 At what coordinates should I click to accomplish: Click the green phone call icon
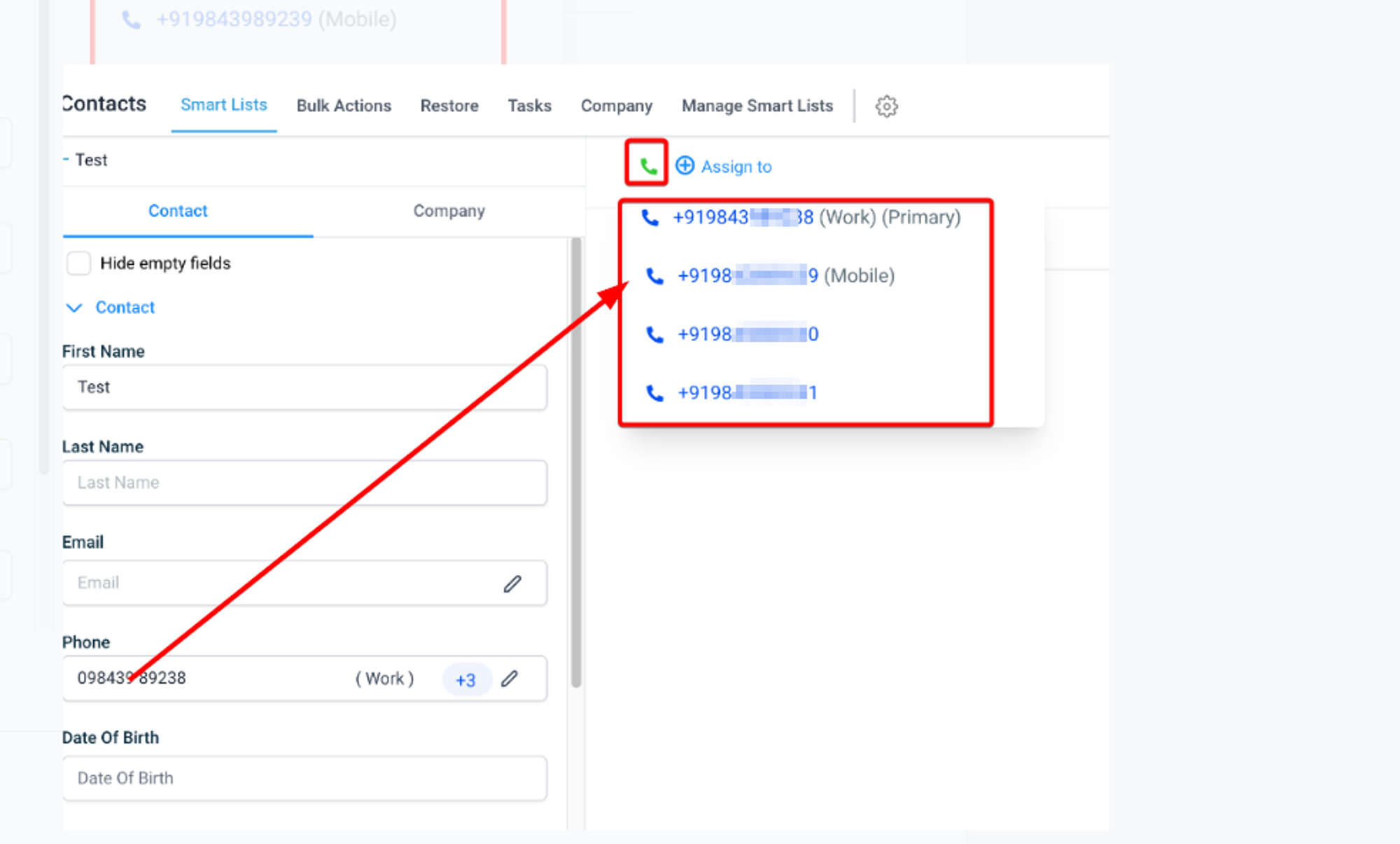pyautogui.click(x=648, y=166)
